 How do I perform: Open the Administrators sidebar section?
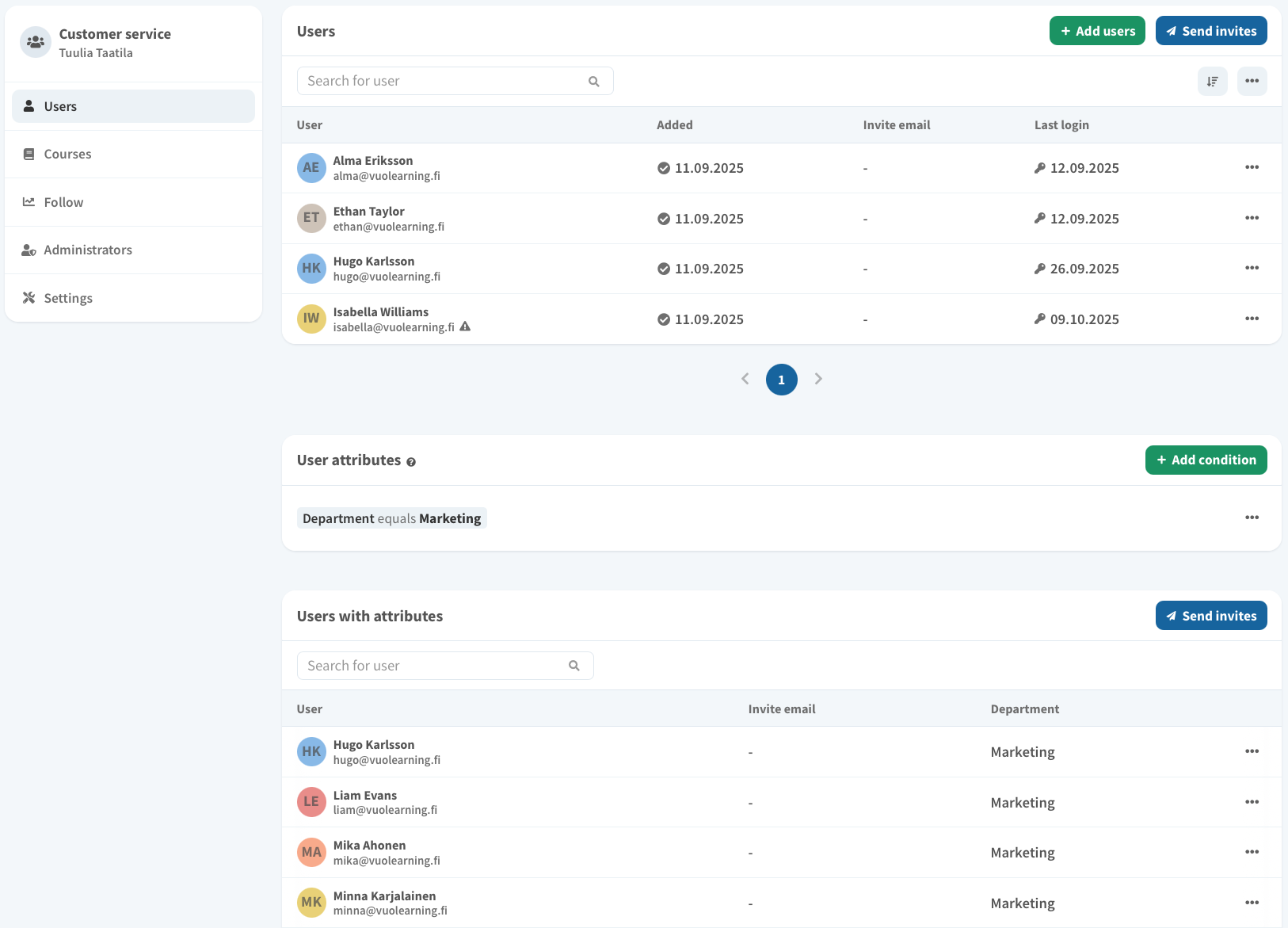(x=133, y=250)
